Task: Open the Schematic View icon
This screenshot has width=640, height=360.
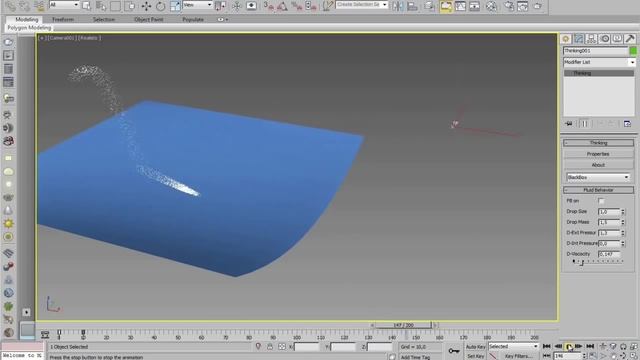Action: pyautogui.click(x=474, y=6)
